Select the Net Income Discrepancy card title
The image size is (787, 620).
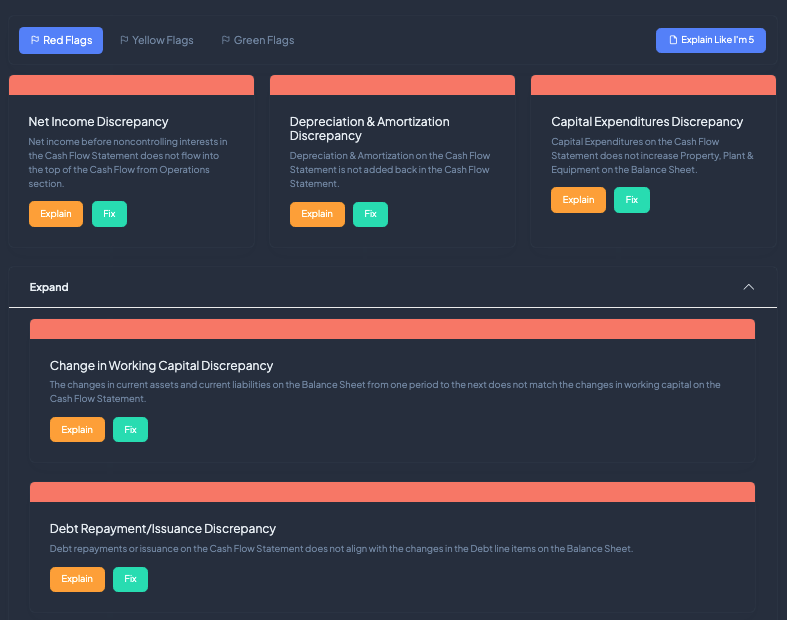point(98,122)
